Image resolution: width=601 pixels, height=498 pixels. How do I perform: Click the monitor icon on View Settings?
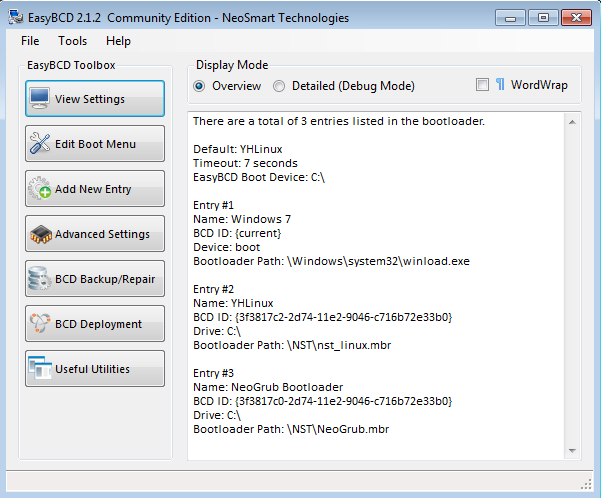39,99
